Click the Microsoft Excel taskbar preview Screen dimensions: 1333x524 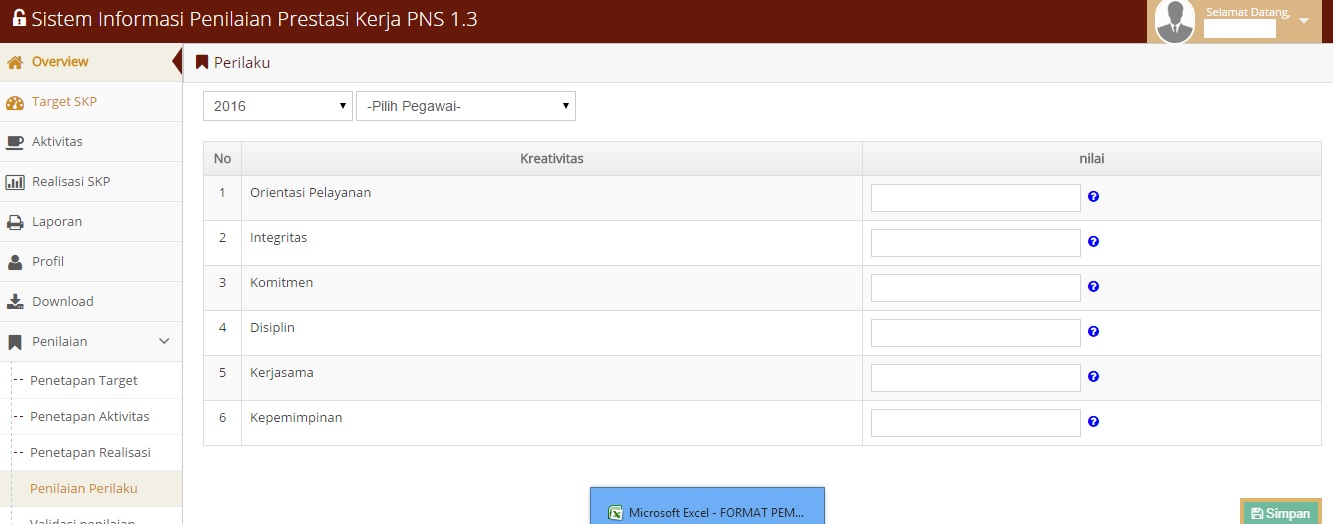(x=707, y=506)
